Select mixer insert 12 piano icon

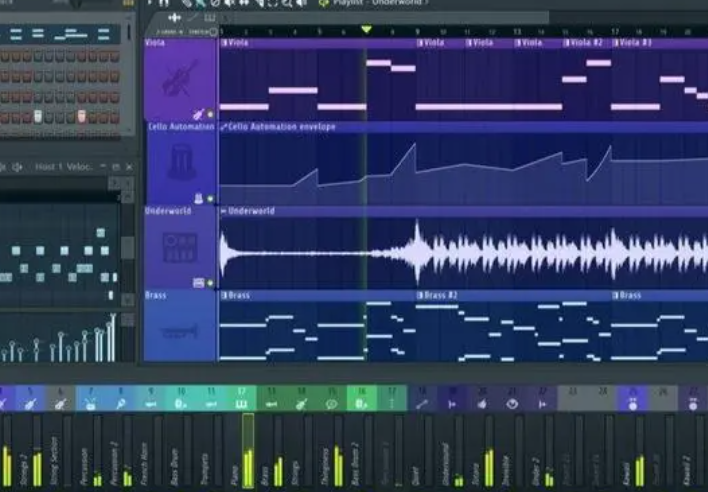click(x=241, y=404)
